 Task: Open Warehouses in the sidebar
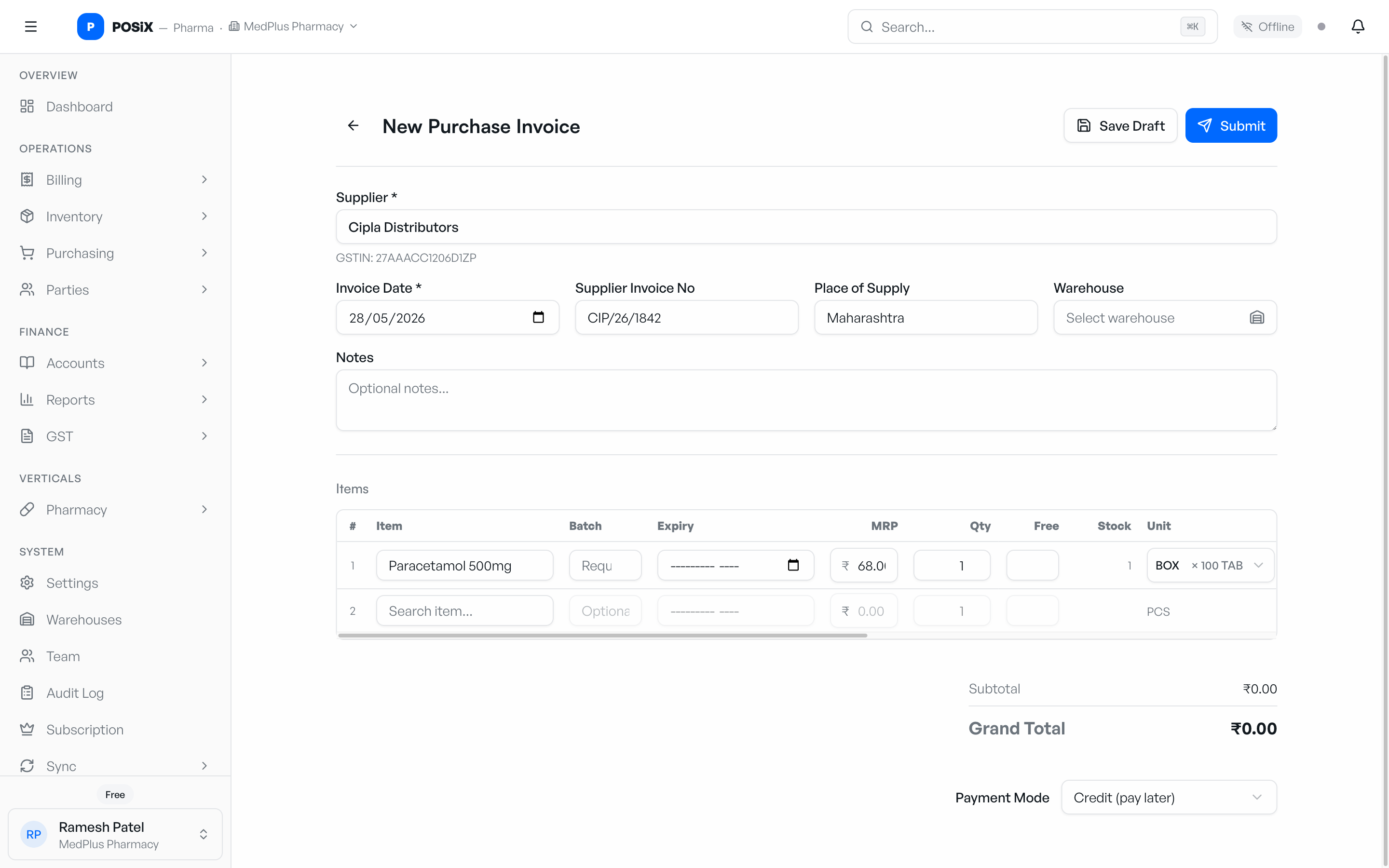click(x=115, y=620)
